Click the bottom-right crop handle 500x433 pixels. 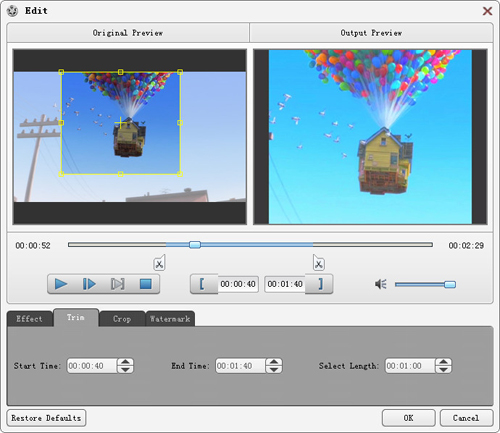[x=180, y=174]
